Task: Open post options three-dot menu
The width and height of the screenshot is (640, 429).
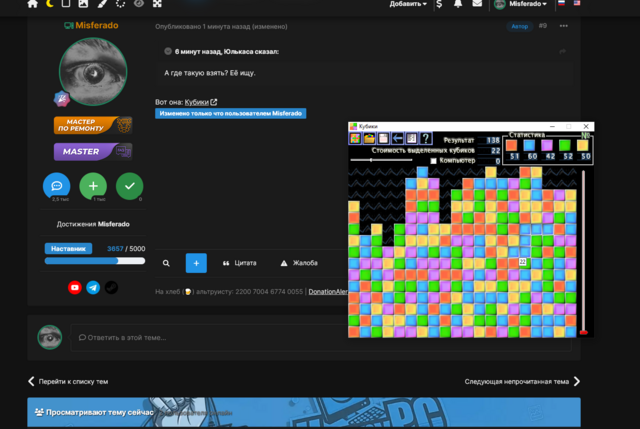Action: pyautogui.click(x=563, y=26)
